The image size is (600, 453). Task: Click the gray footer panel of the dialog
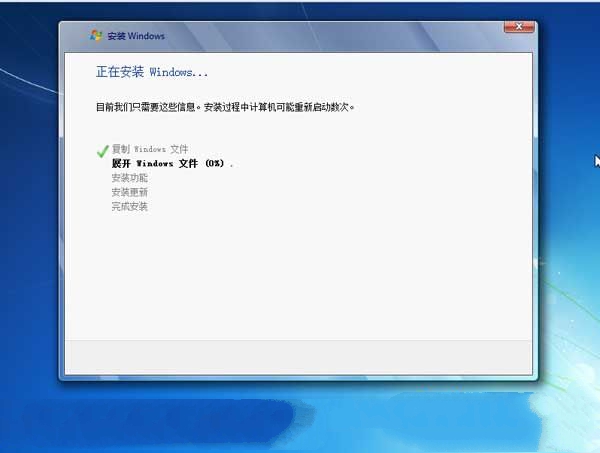coord(300,354)
